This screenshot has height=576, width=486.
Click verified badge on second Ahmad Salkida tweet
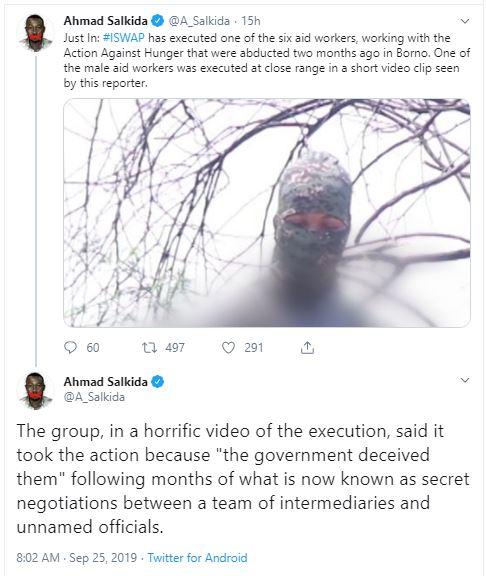click(x=158, y=382)
